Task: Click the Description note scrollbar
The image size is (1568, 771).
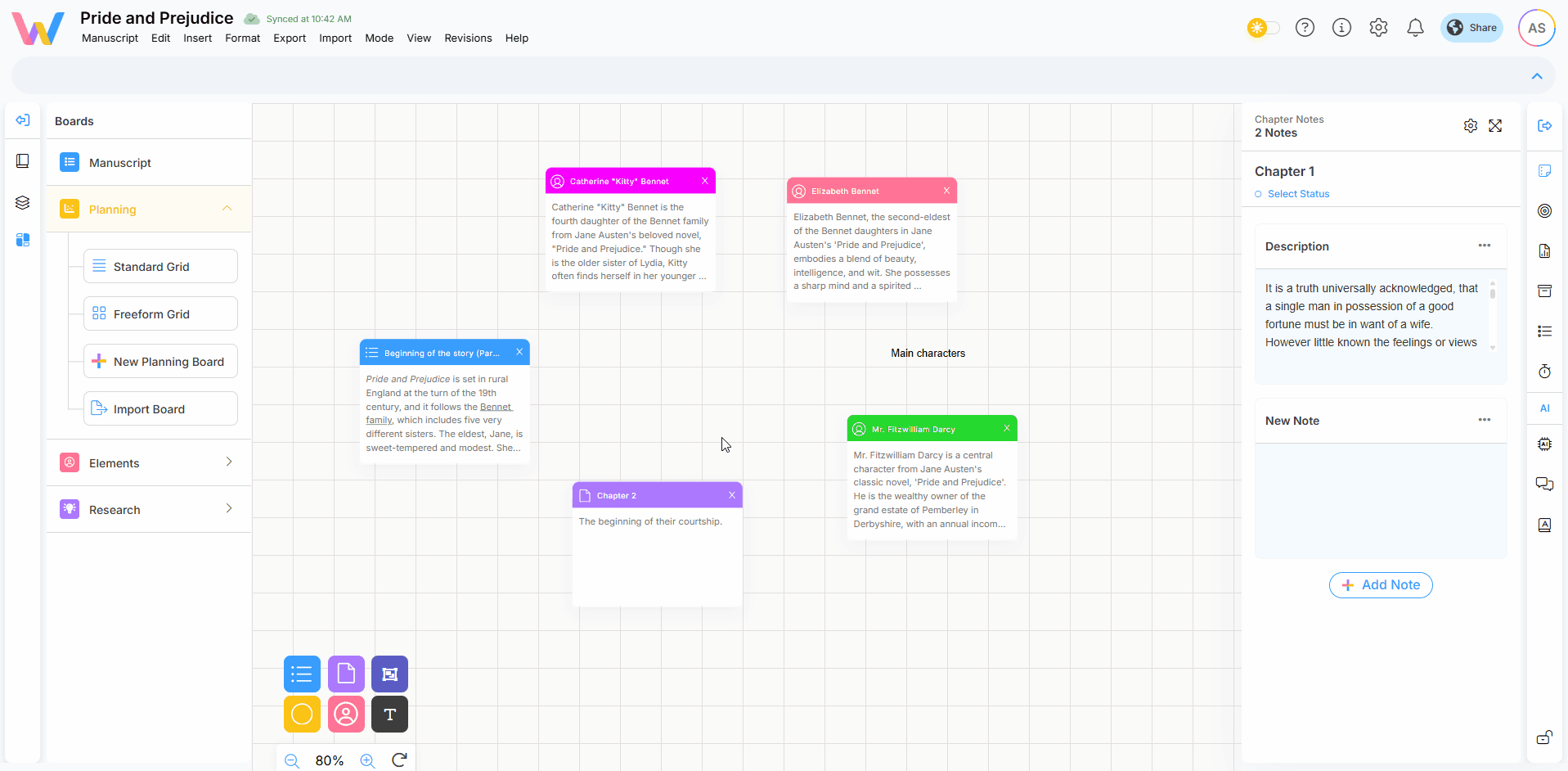Action: [1492, 292]
